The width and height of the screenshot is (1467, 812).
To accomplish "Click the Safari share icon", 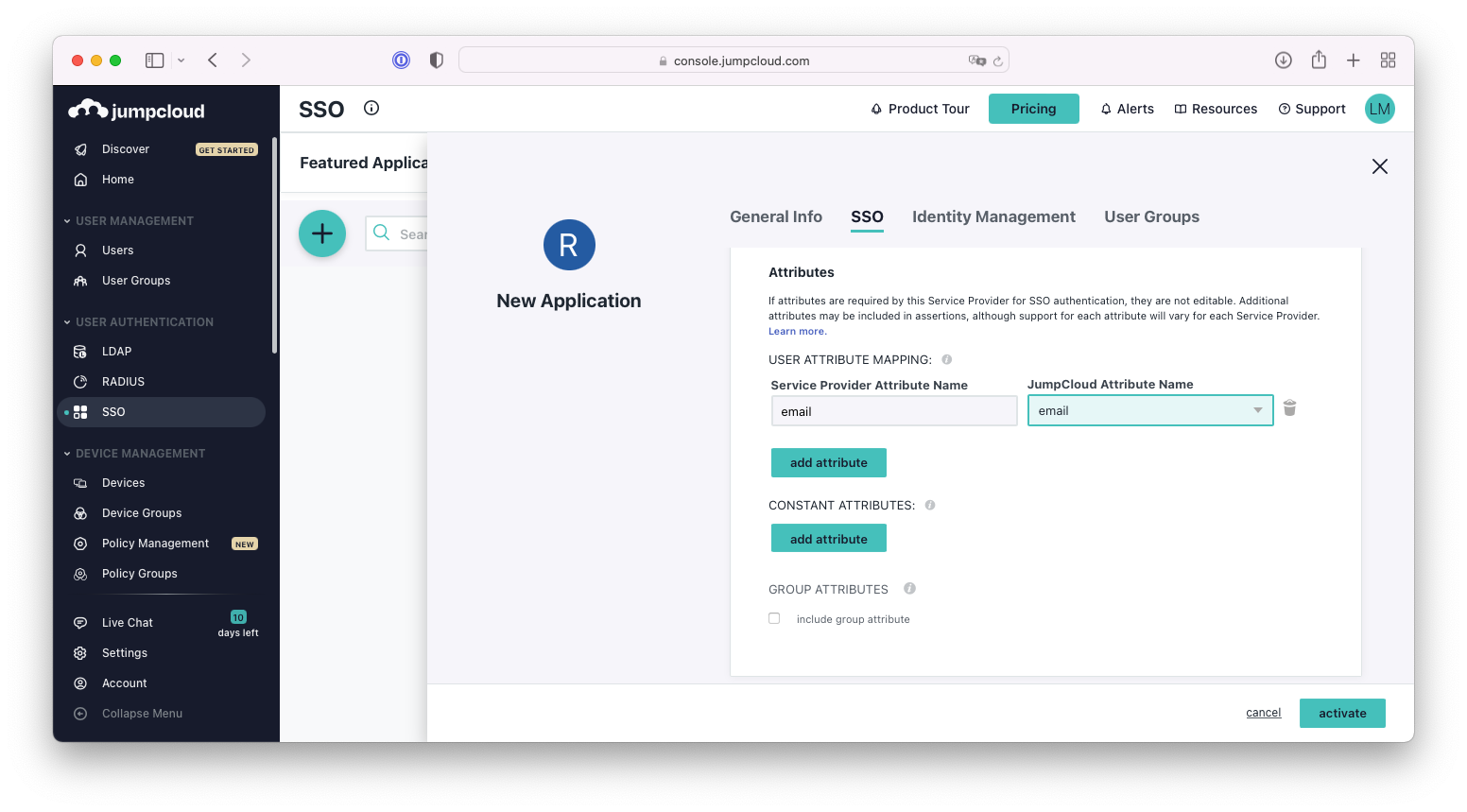I will tap(1319, 60).
